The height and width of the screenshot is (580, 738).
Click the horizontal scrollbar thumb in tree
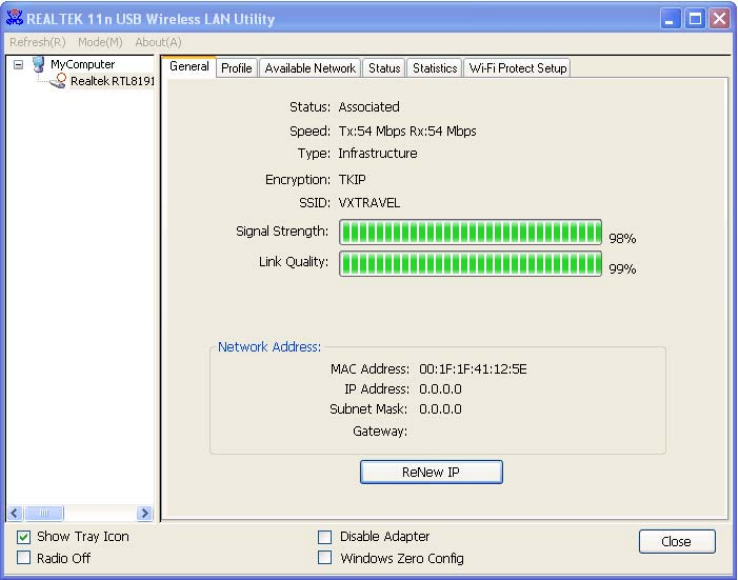(44, 513)
